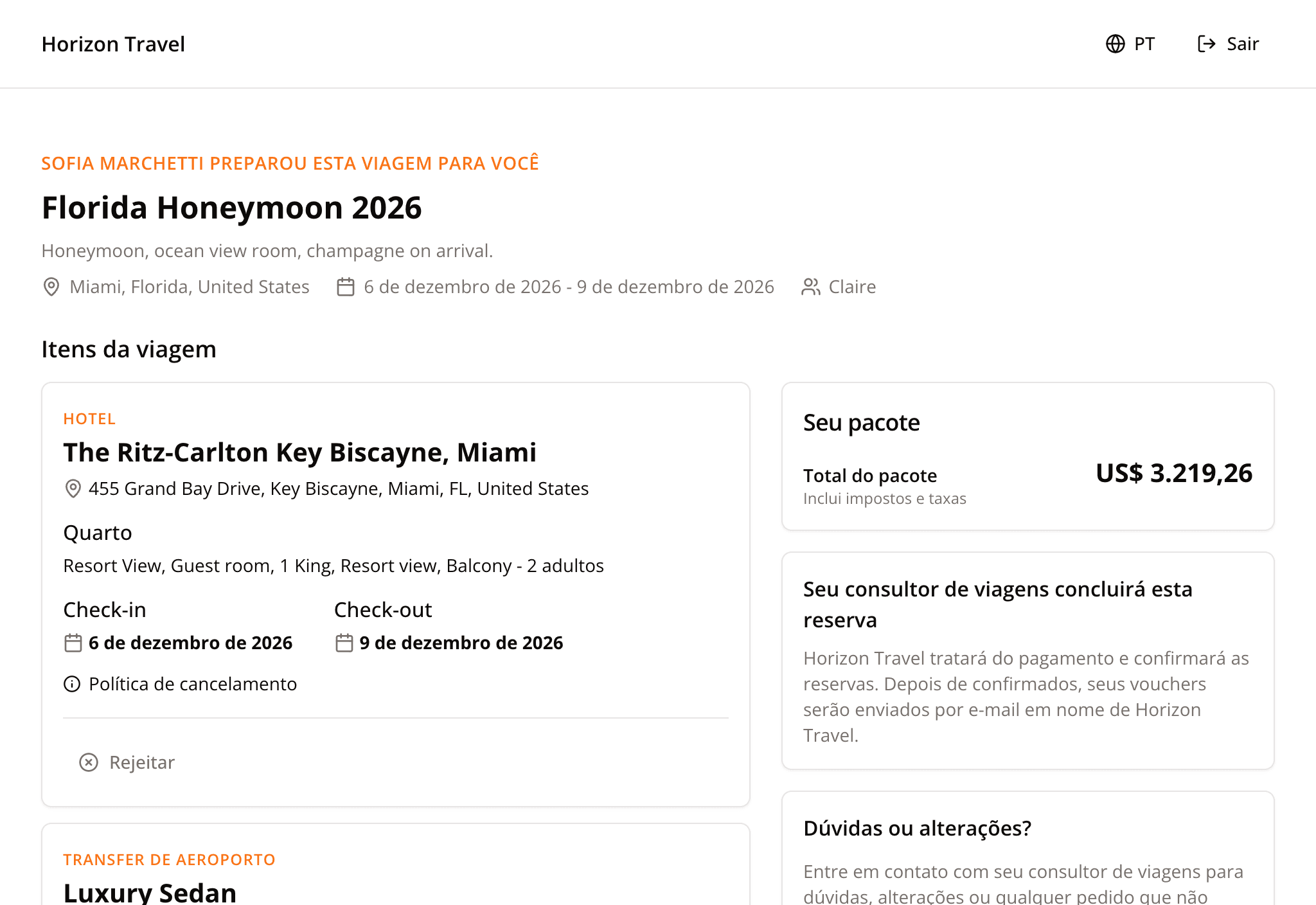Screen dimensions: 1316x905
Task: Click the Honeymoon, ocean view room description
Action: click(267, 251)
